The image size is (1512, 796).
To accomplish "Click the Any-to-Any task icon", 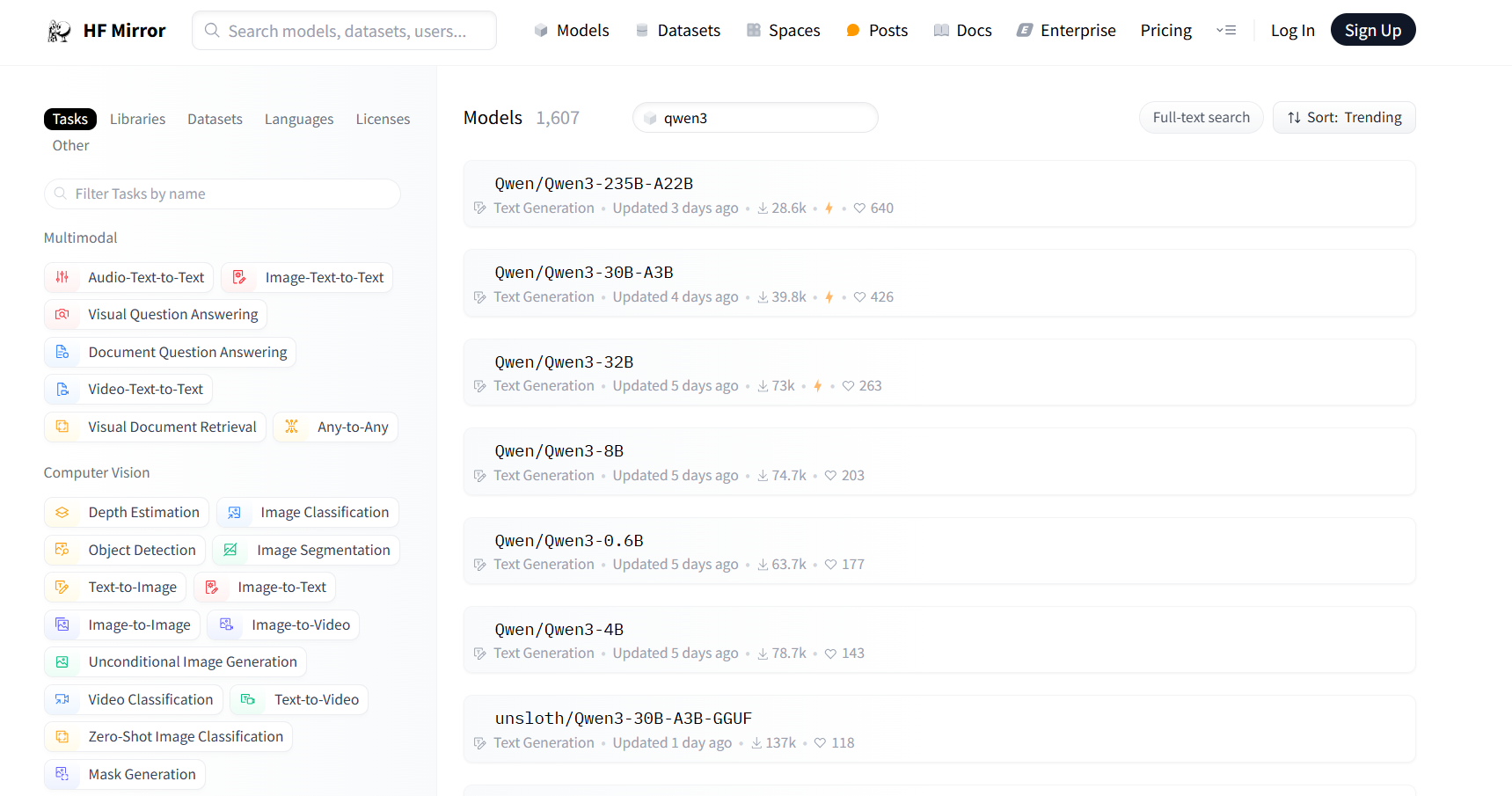I will [292, 427].
